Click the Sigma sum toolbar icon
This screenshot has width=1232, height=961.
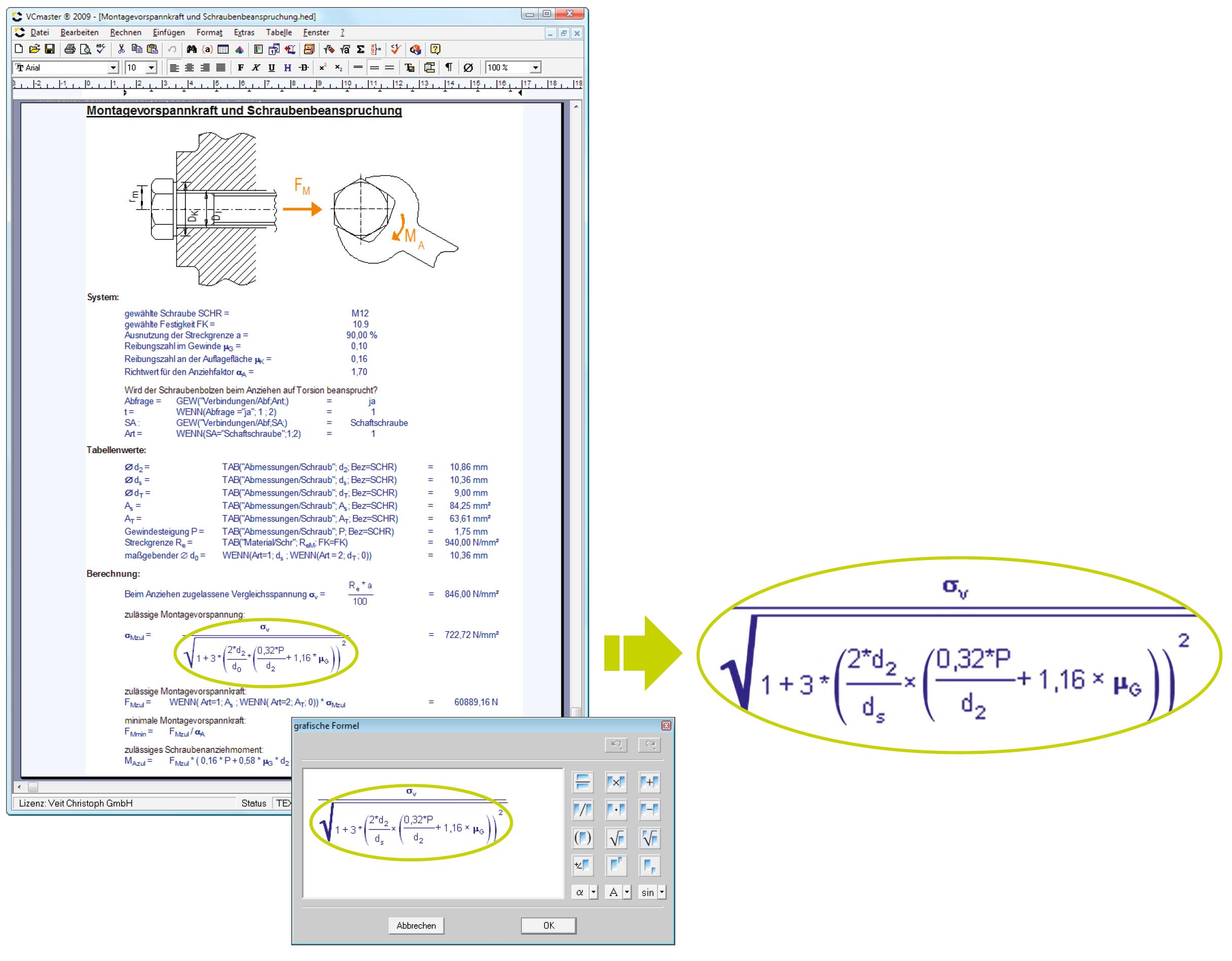tap(361, 50)
